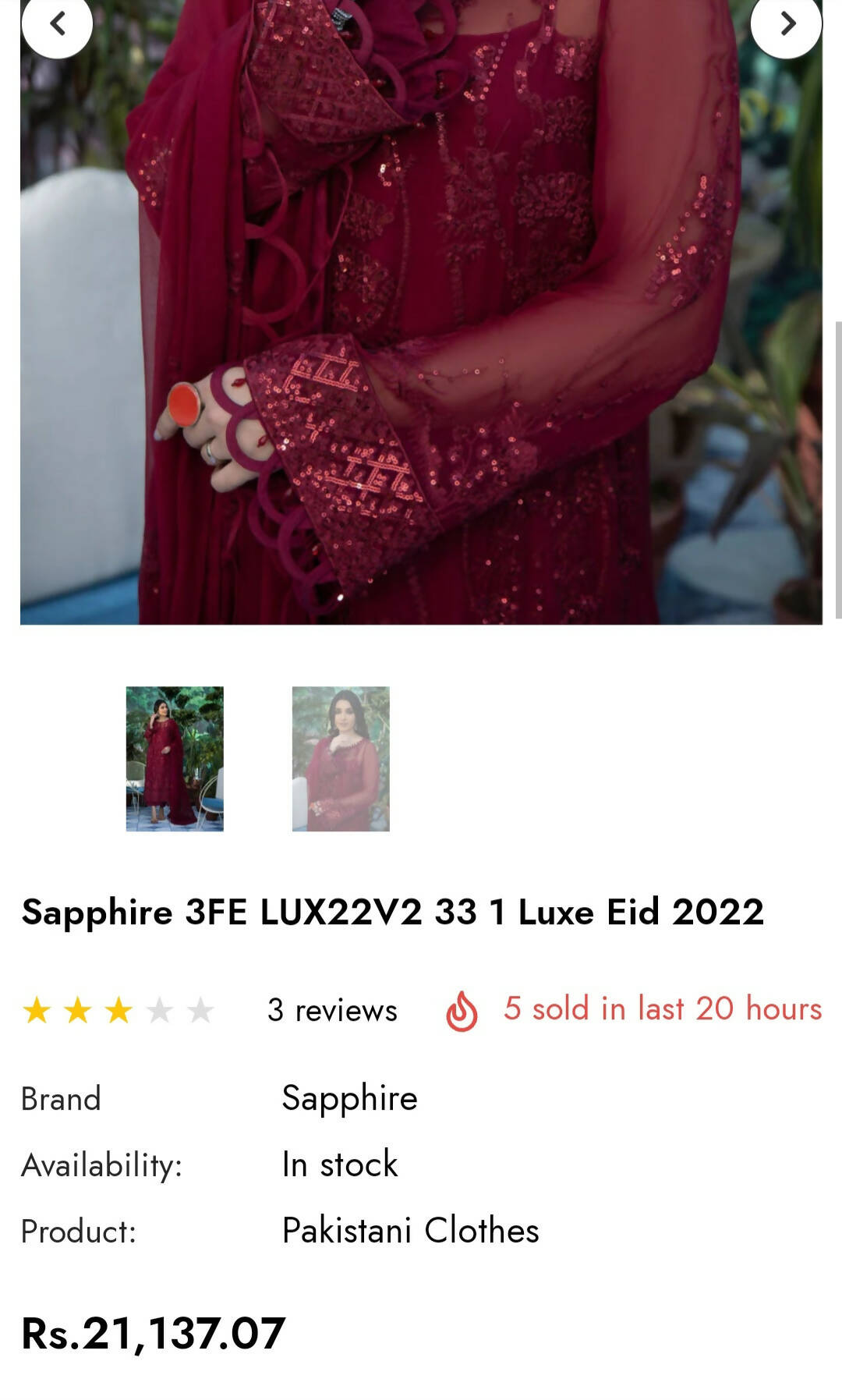Select the fourth grey rating star
842x1400 pixels.
click(x=160, y=1011)
